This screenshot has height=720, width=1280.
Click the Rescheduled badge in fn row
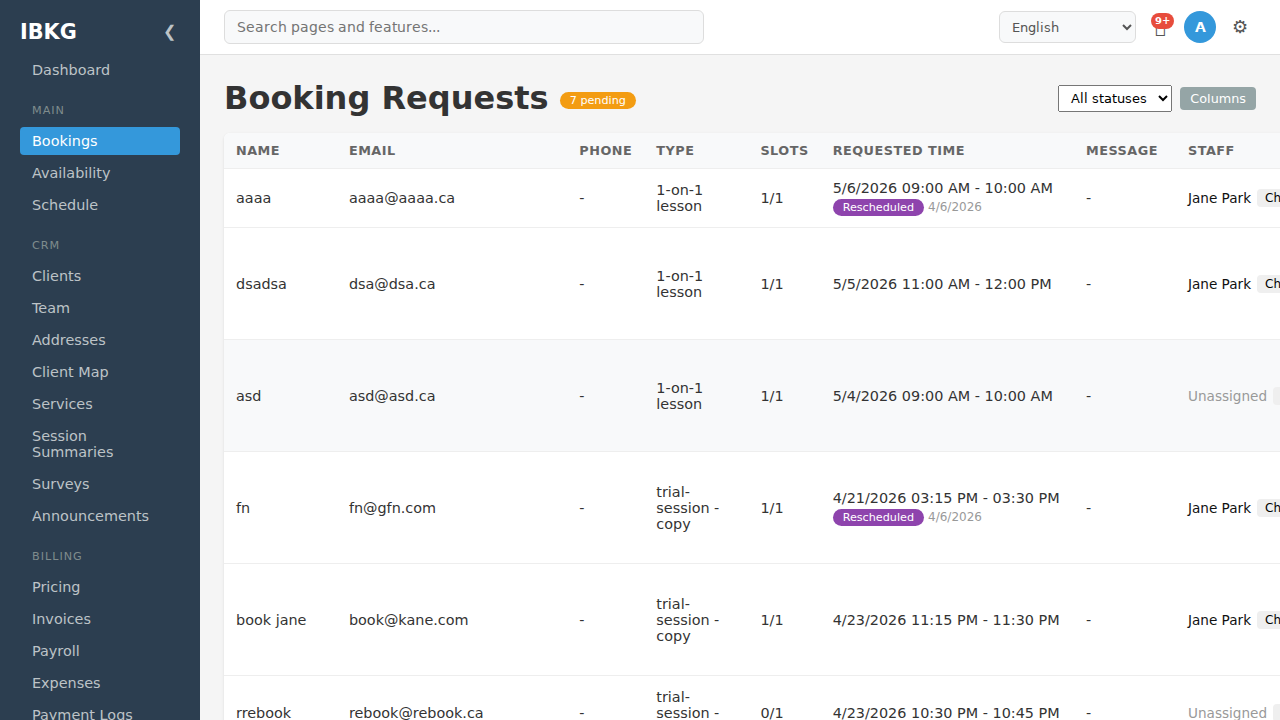878,517
